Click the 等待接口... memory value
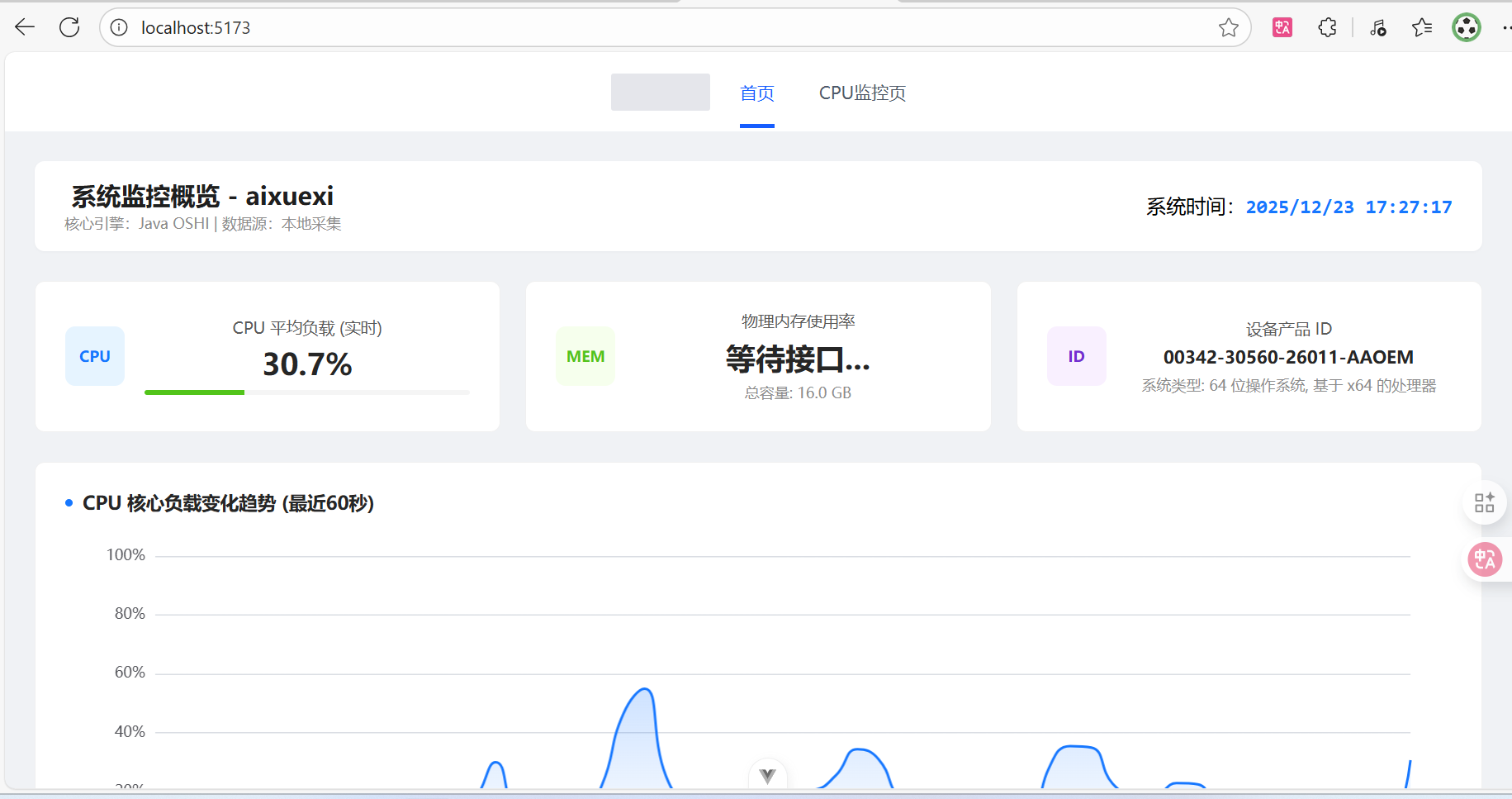The height and width of the screenshot is (799, 1512). click(x=798, y=359)
